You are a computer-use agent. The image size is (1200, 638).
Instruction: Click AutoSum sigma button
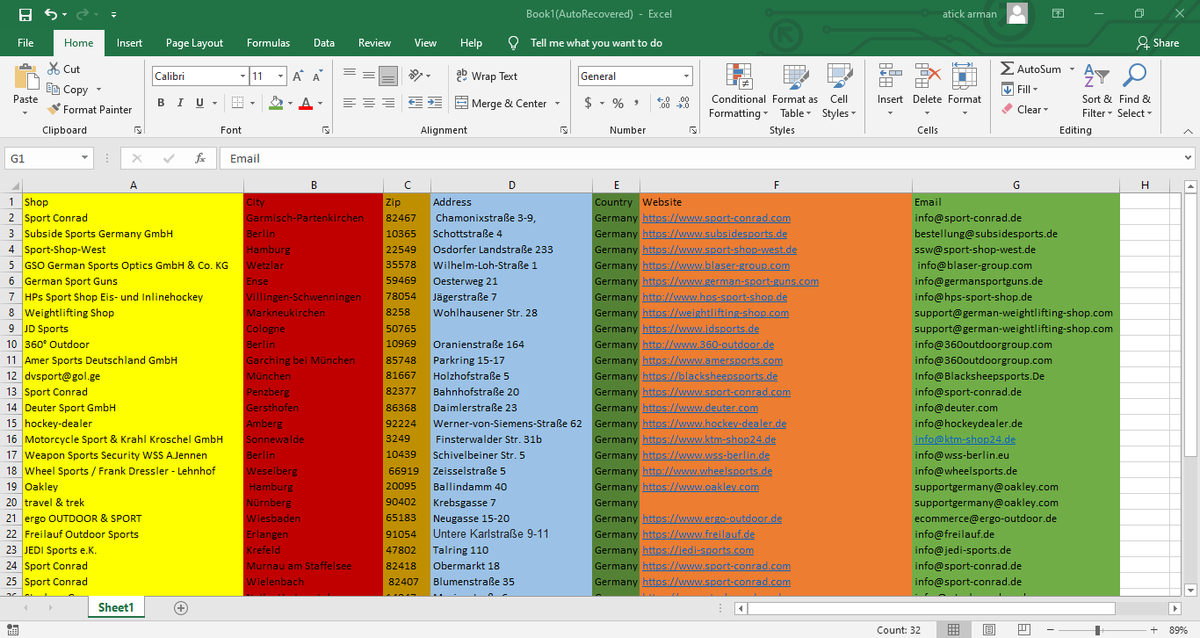coord(1031,69)
